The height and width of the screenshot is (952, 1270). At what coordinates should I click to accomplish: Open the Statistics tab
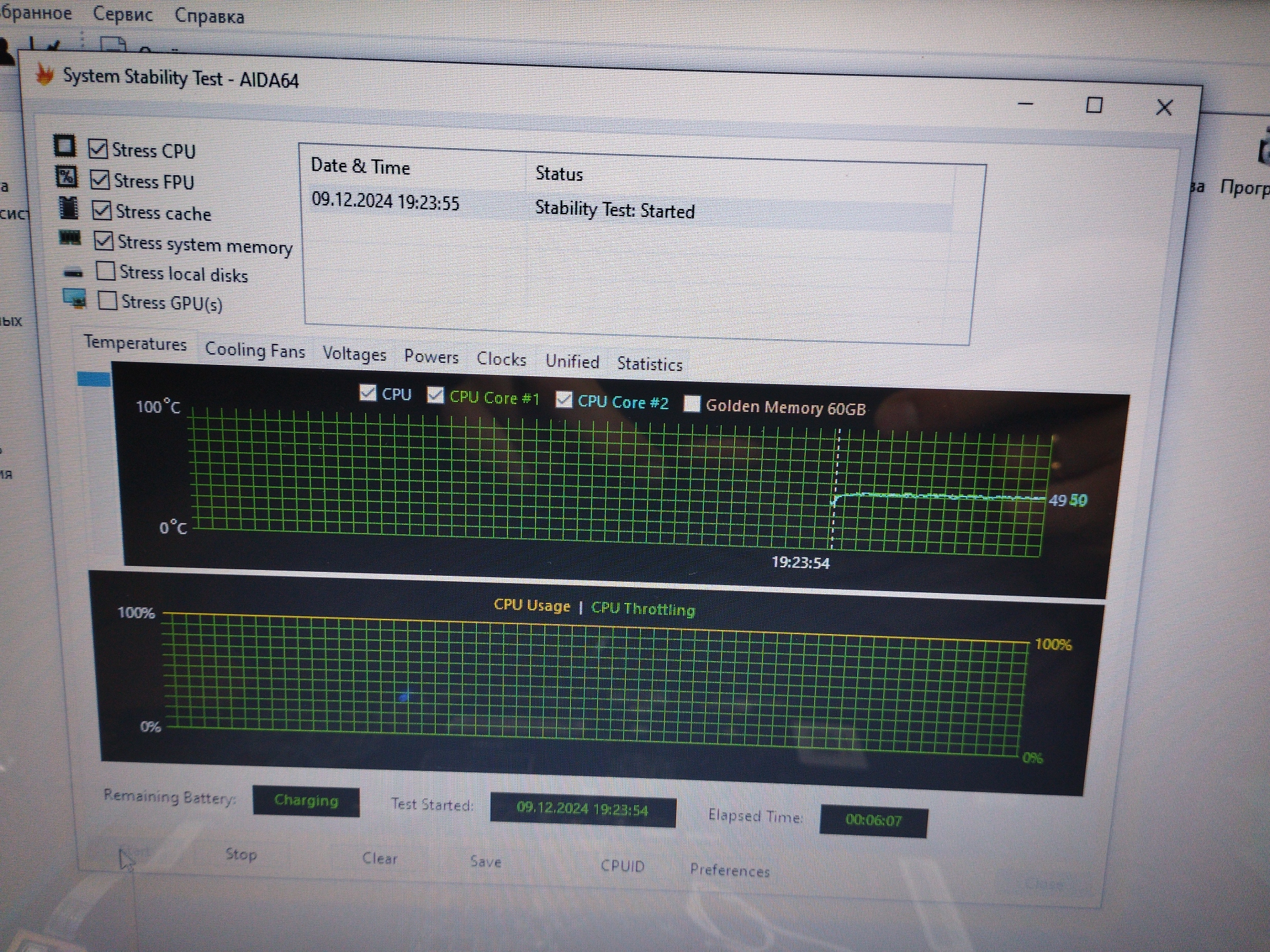pos(650,364)
